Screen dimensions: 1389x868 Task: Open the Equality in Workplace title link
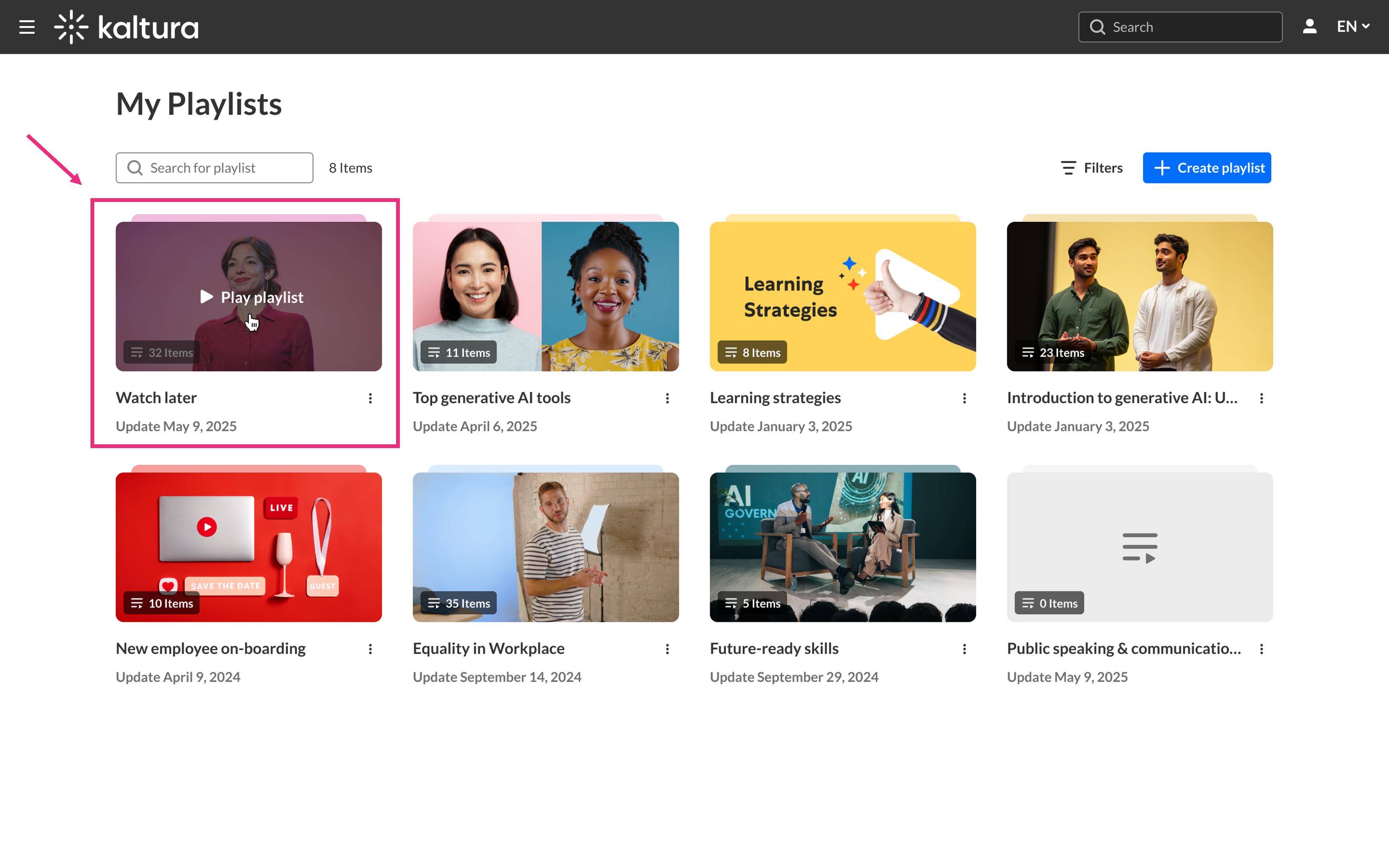(x=489, y=649)
